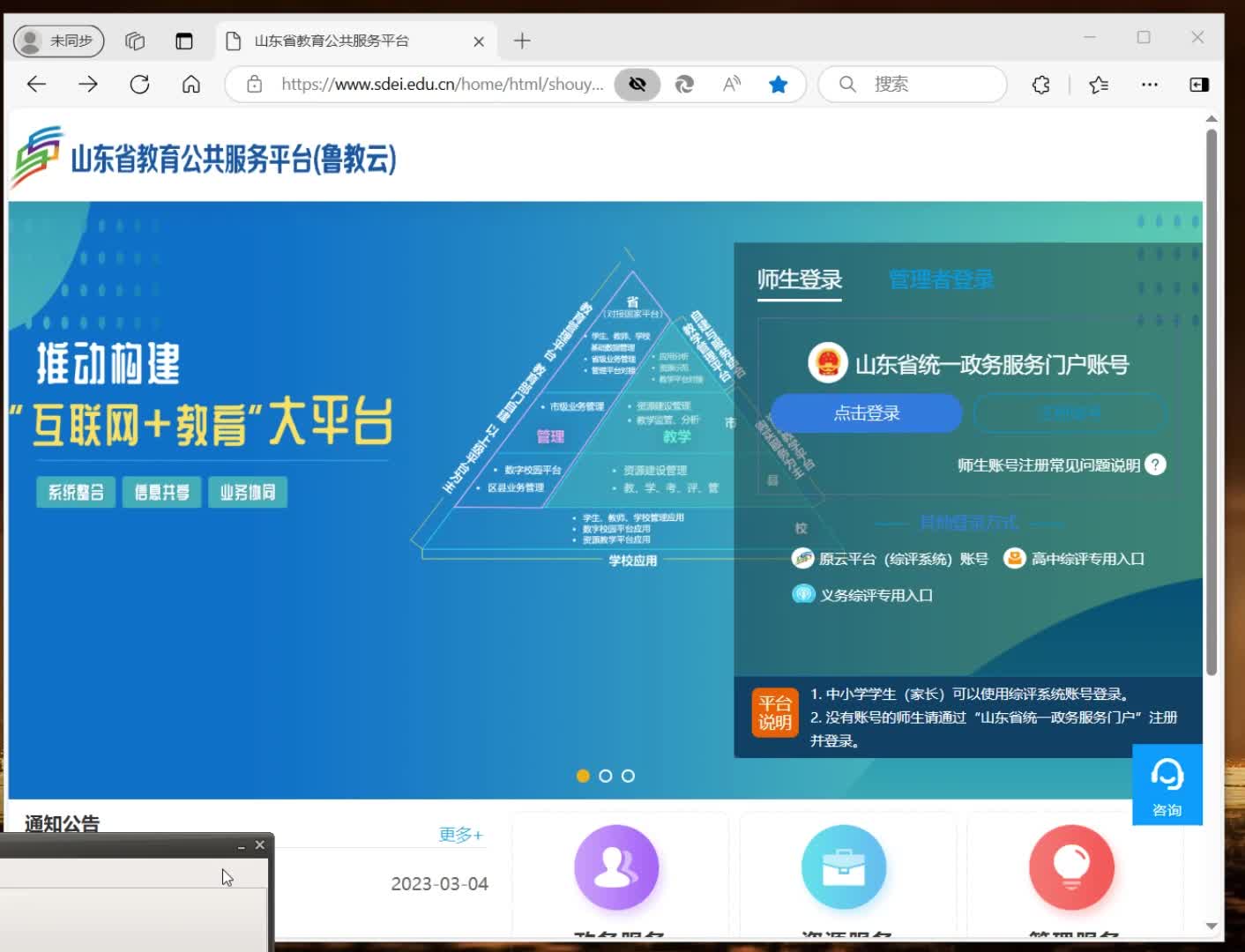Reload the page with the refresh icon
1245x952 pixels.
[139, 85]
